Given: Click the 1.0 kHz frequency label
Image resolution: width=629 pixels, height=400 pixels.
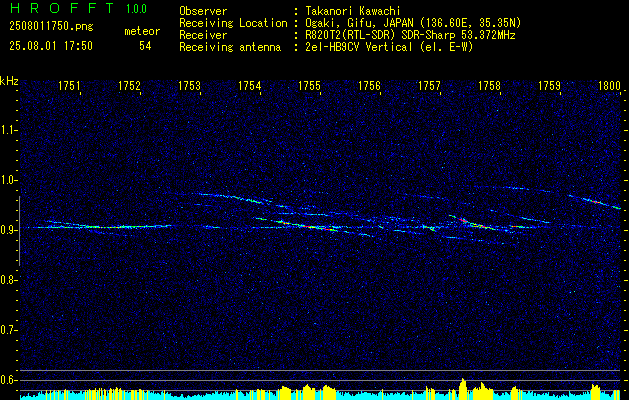Looking at the screenshot, I should pos(8,180).
